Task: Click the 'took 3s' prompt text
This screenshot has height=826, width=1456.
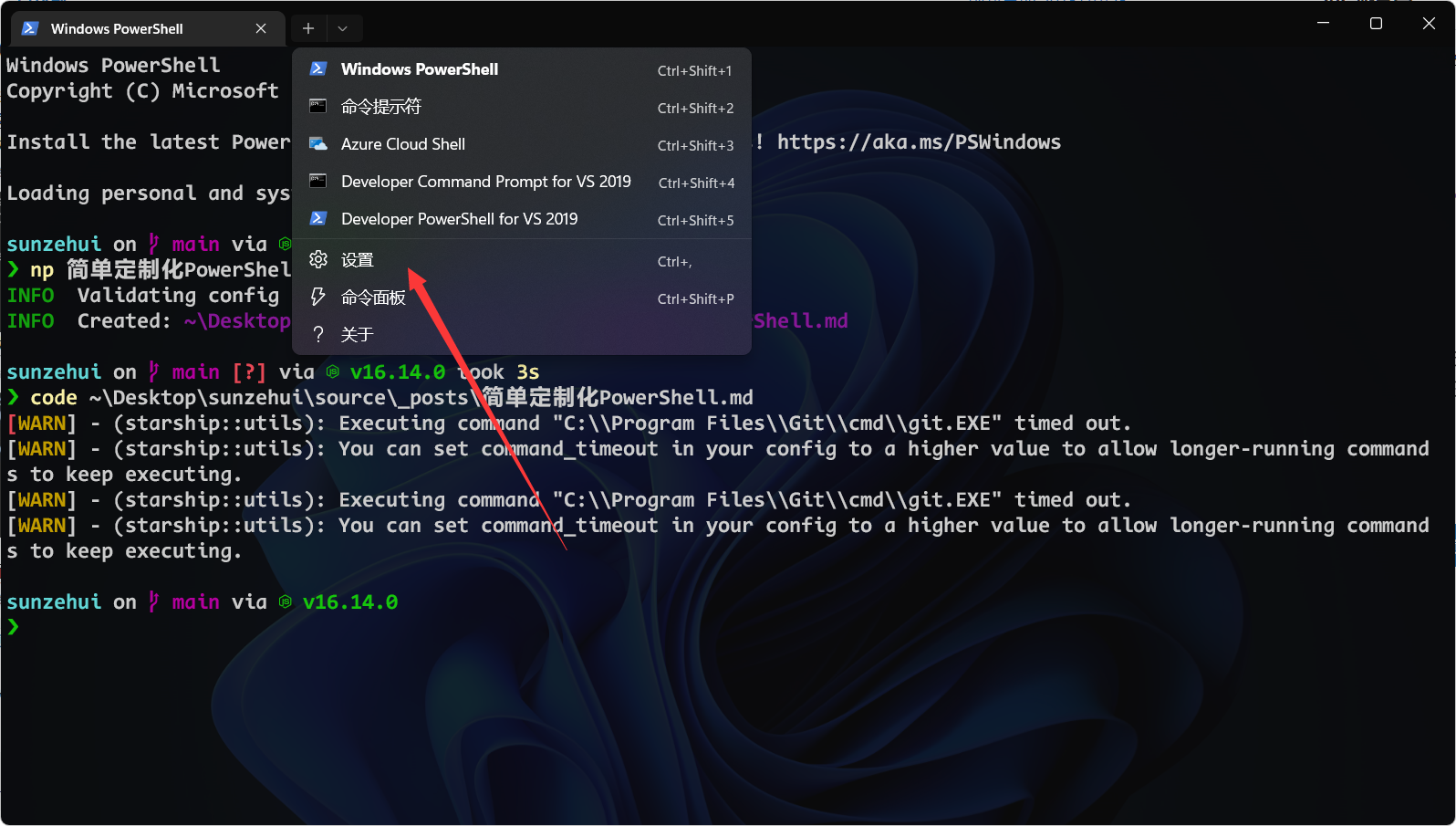Action: tap(498, 371)
